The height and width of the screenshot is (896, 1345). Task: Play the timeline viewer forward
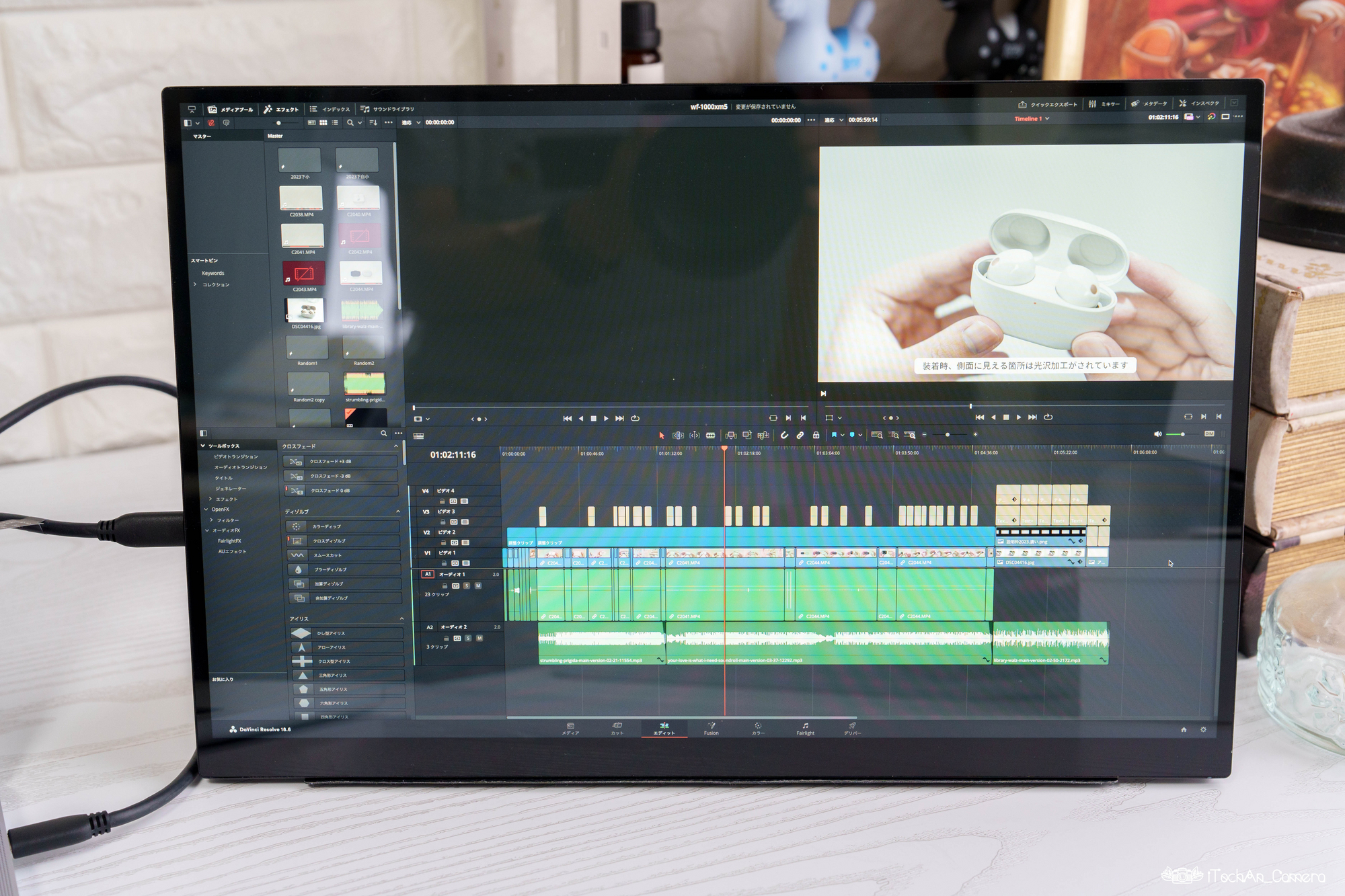tap(1019, 417)
